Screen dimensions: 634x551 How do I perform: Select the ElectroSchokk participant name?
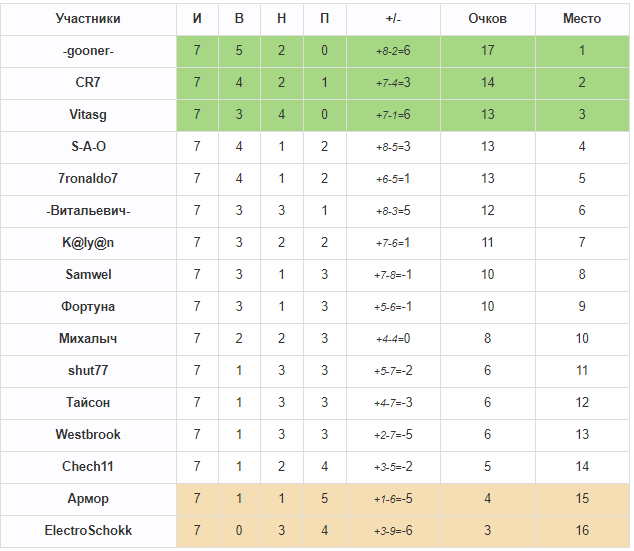(88, 530)
